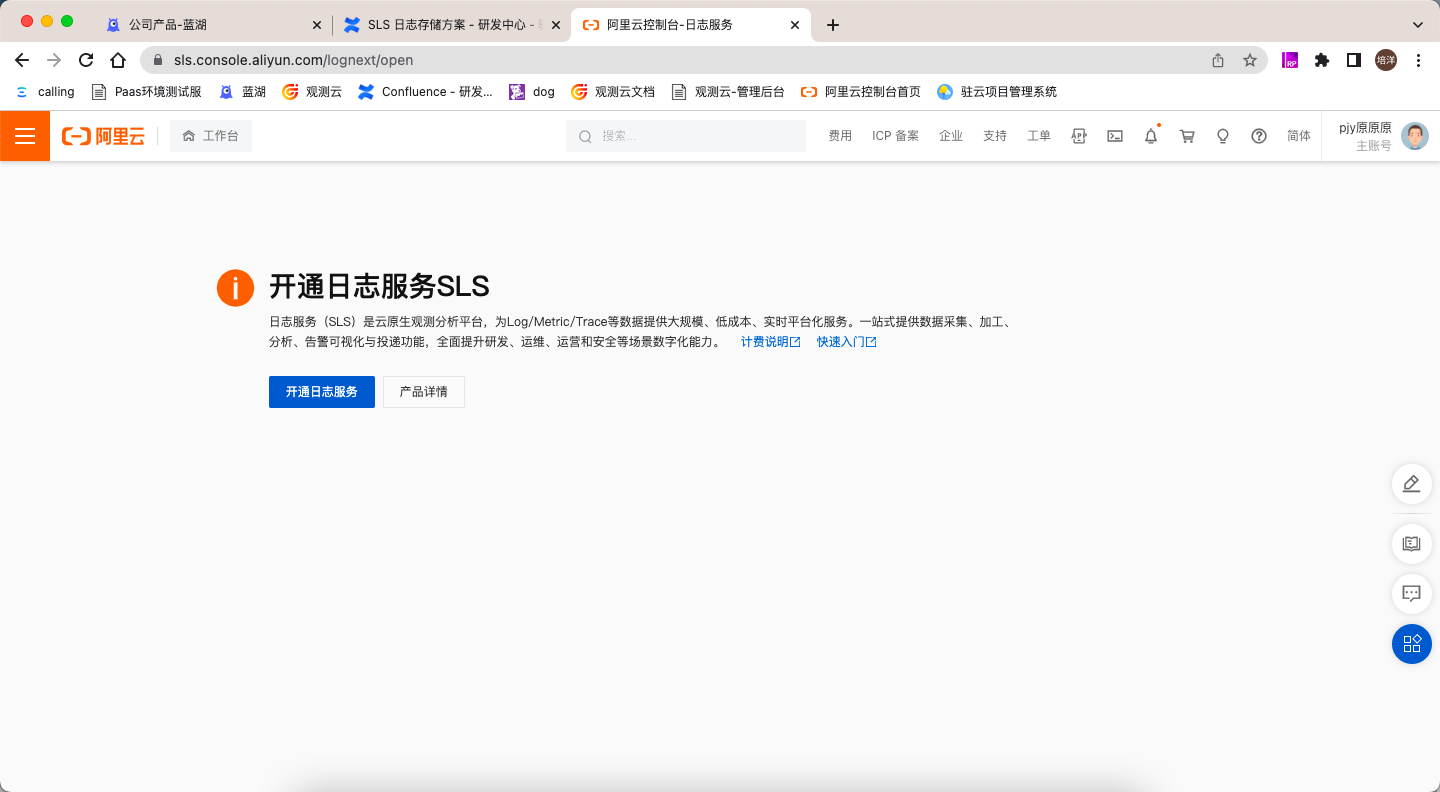
Task: Switch to the SLS 日志存储方案 tab
Action: [x=451, y=25]
